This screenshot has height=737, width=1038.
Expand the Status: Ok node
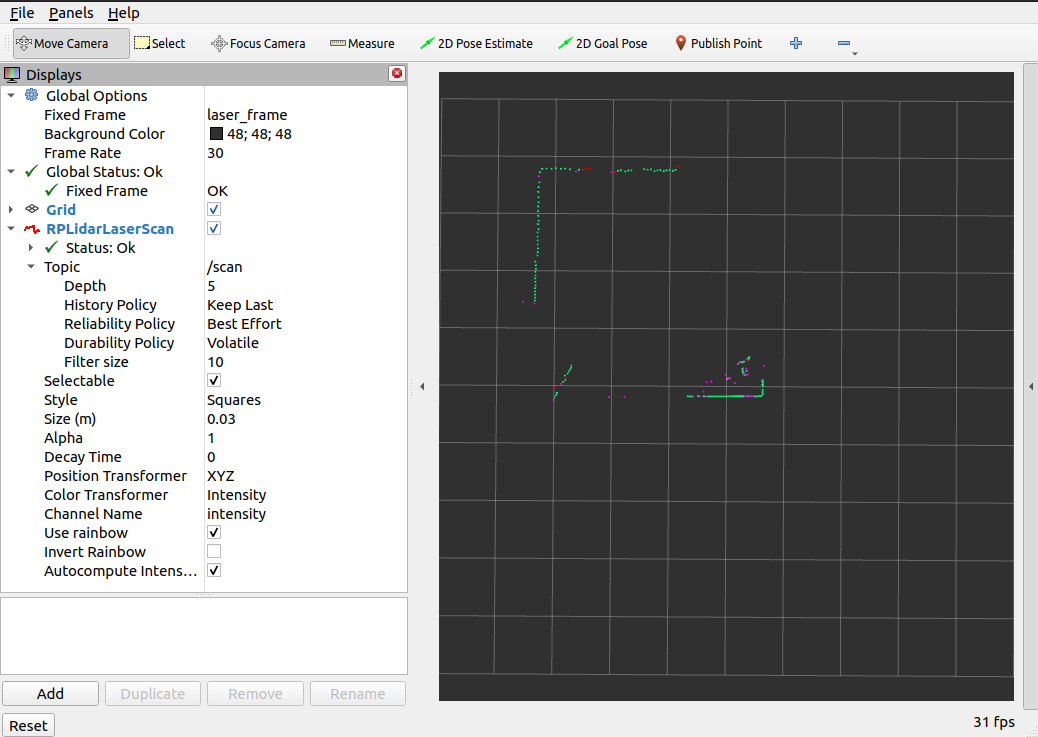pos(31,248)
